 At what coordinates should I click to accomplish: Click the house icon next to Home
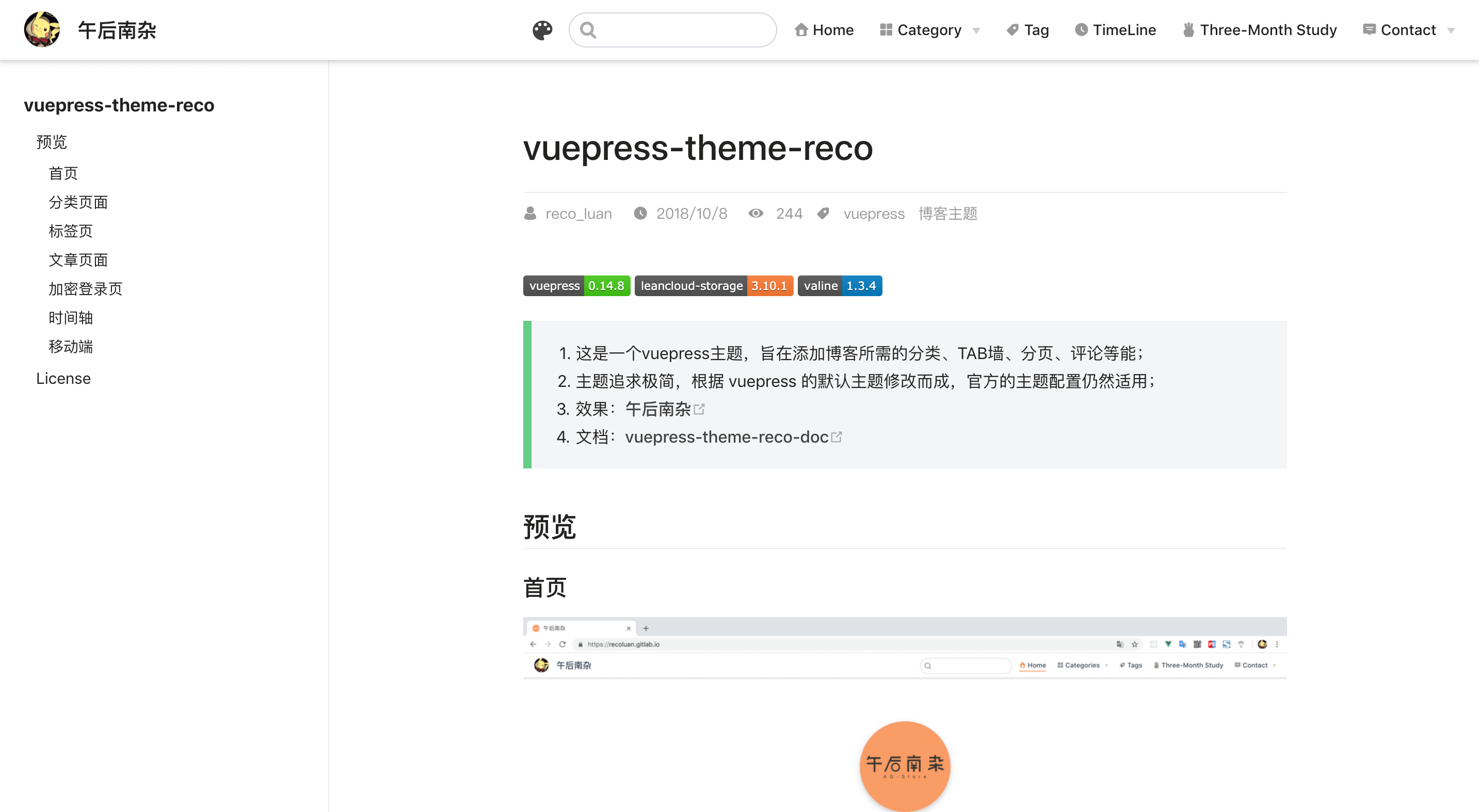[801, 30]
